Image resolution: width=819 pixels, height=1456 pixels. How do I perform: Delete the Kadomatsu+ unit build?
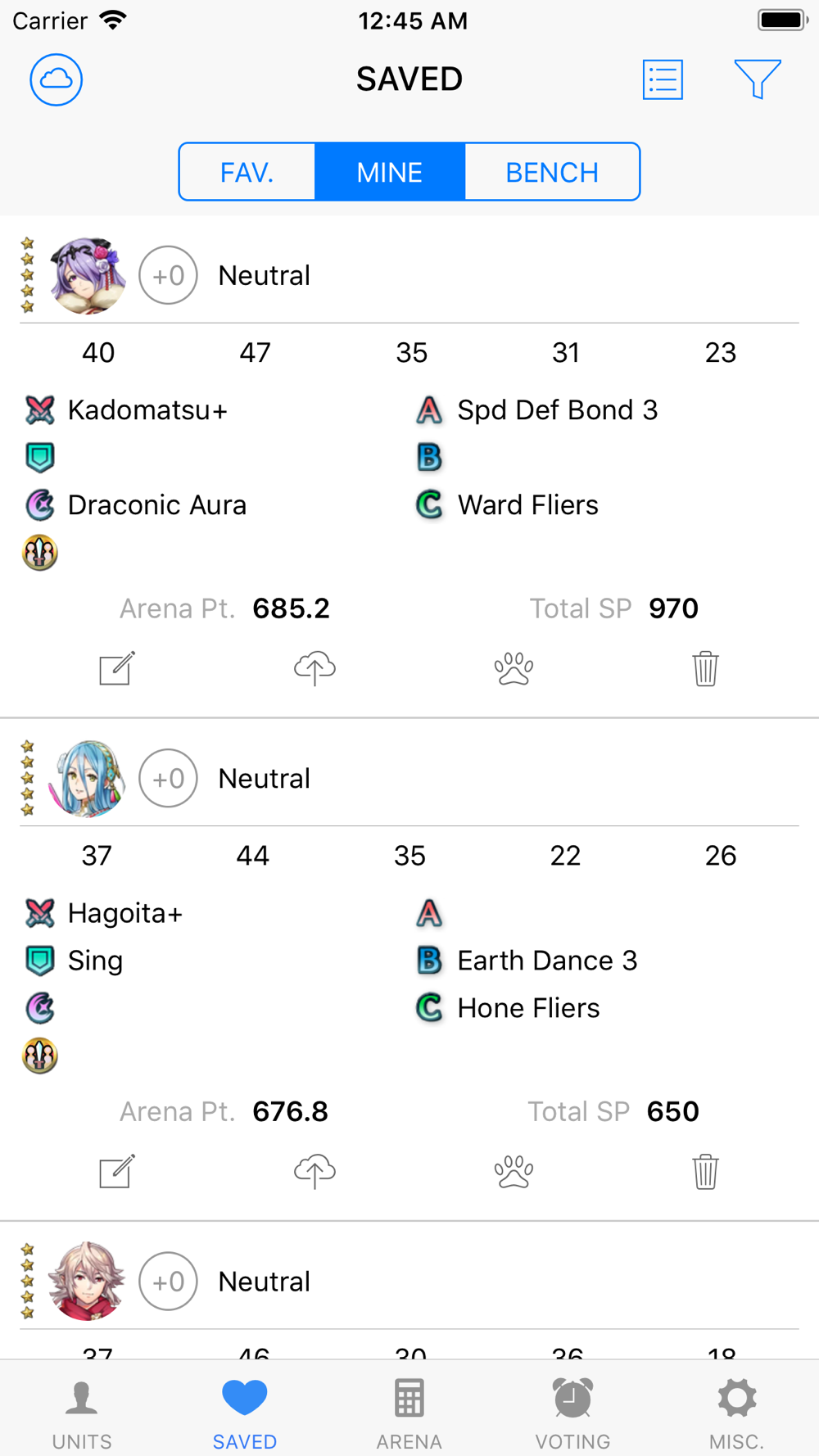point(705,668)
